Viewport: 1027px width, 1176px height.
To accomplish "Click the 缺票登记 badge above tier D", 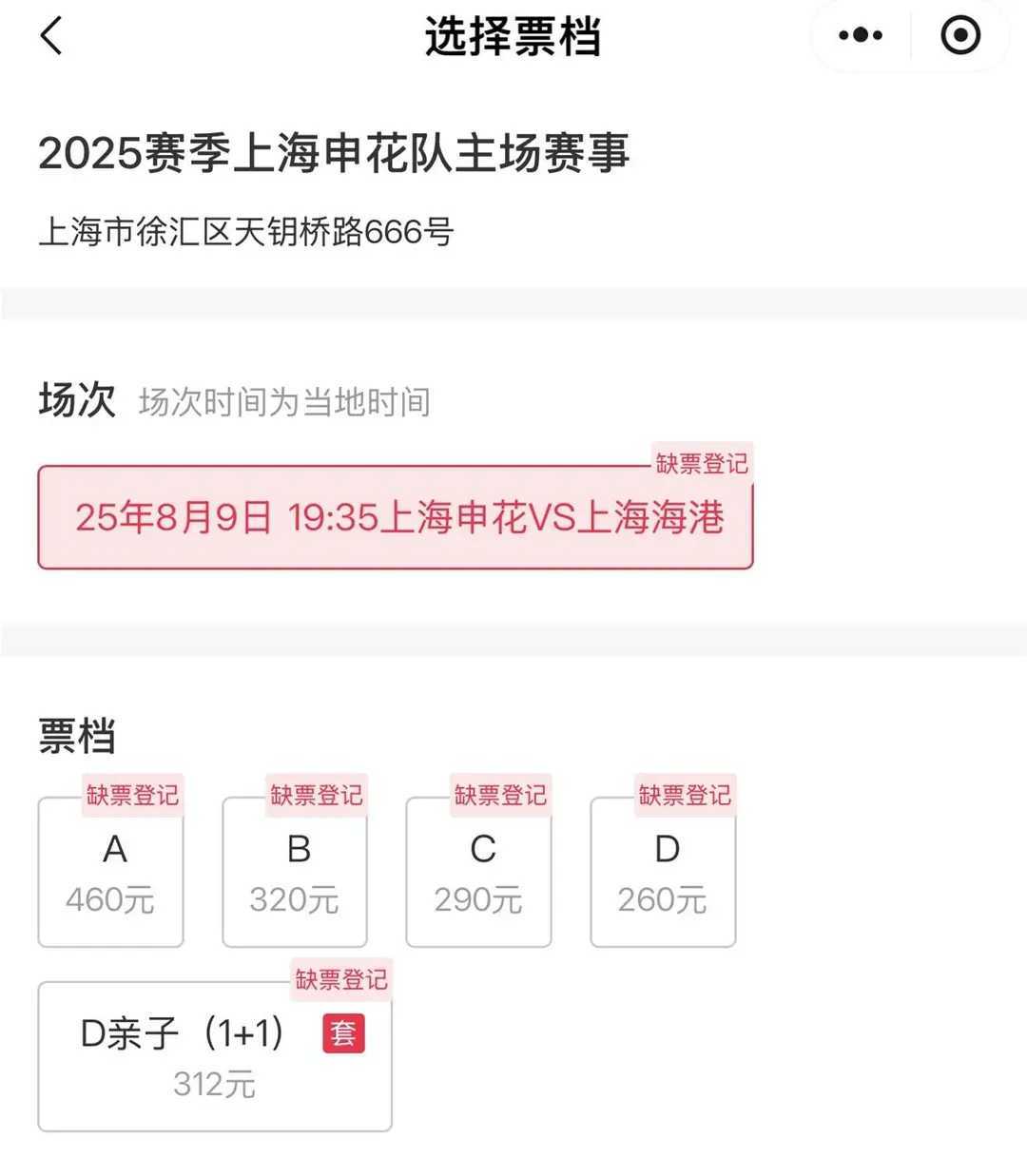I will point(685,797).
